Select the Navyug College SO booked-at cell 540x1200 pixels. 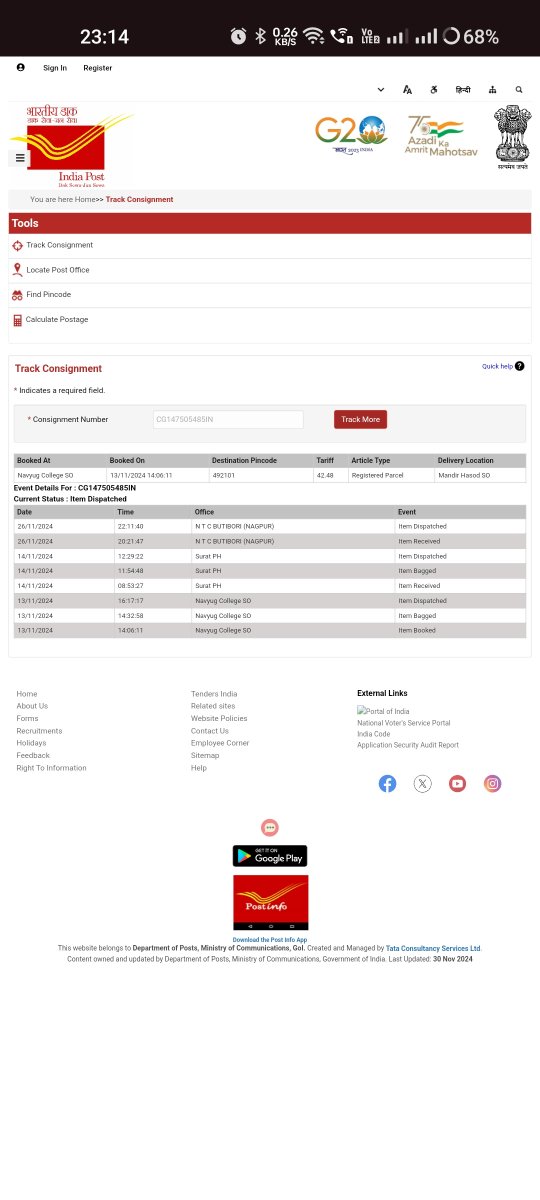point(61,475)
